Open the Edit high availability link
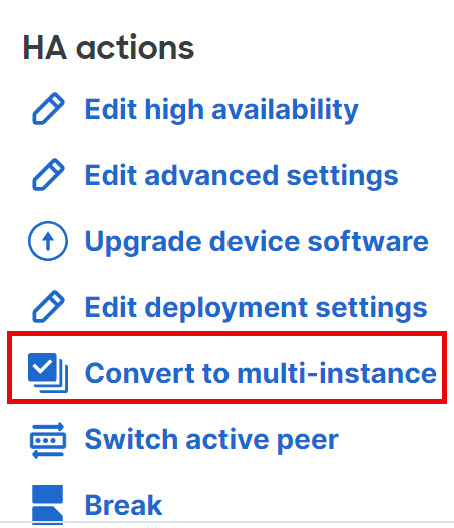 222,110
